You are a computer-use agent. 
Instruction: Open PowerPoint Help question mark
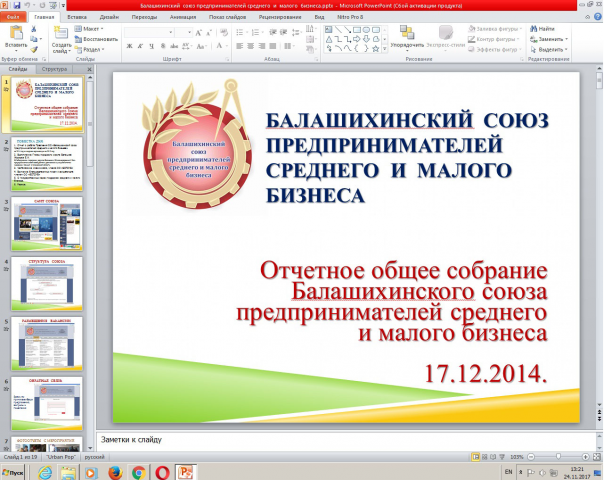coord(597,17)
